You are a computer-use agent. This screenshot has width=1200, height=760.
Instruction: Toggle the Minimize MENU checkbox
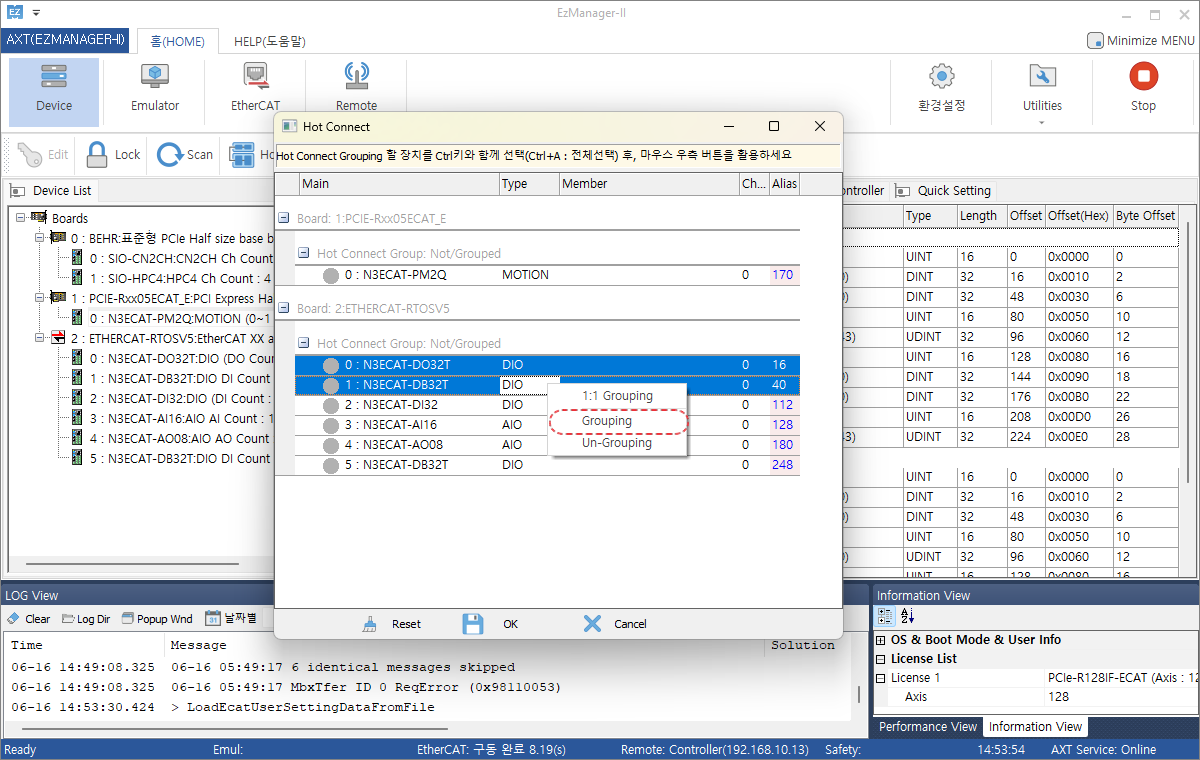tap(1095, 41)
